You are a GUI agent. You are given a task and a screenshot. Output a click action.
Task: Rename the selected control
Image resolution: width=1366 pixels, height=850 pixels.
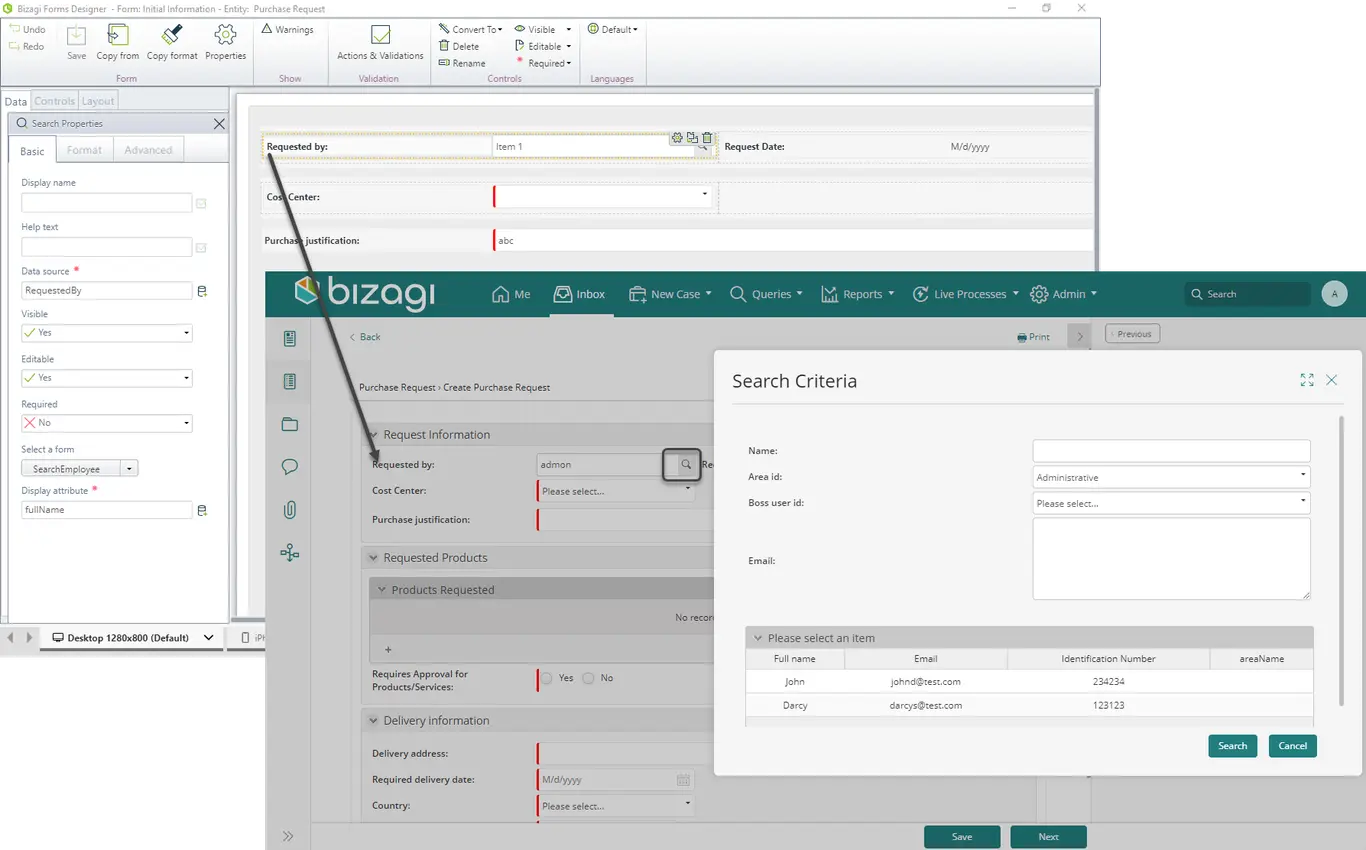coord(462,63)
